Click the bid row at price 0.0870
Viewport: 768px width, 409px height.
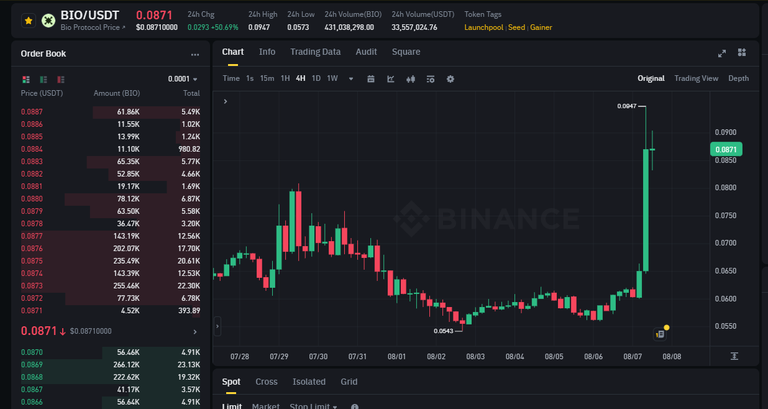[110, 352]
